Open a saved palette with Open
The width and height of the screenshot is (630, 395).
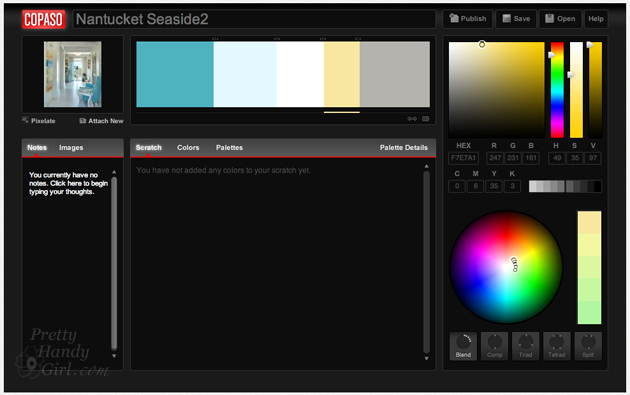coord(560,19)
